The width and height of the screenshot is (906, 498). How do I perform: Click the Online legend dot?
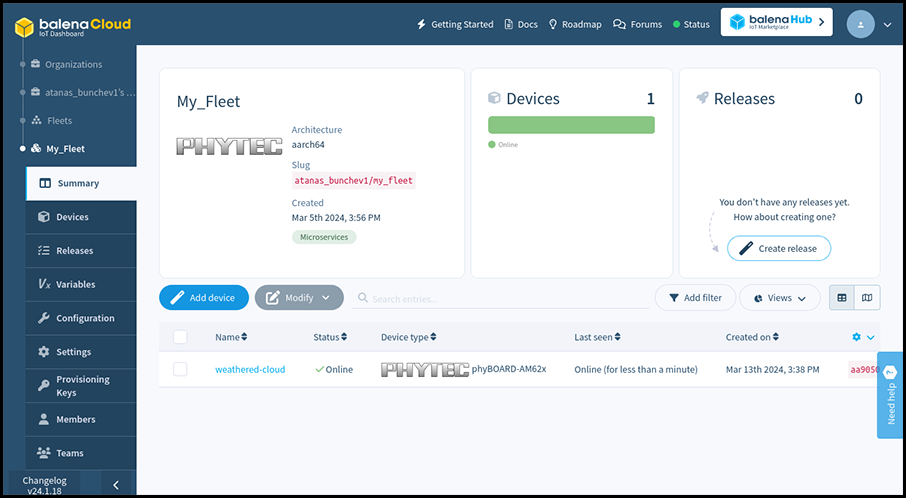pos(492,144)
